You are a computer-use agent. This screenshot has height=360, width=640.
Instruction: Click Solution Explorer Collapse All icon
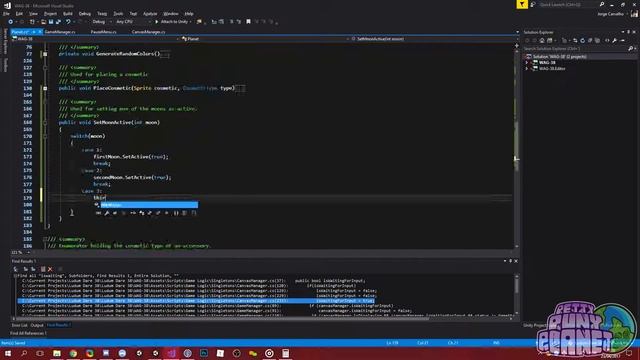[590, 40]
